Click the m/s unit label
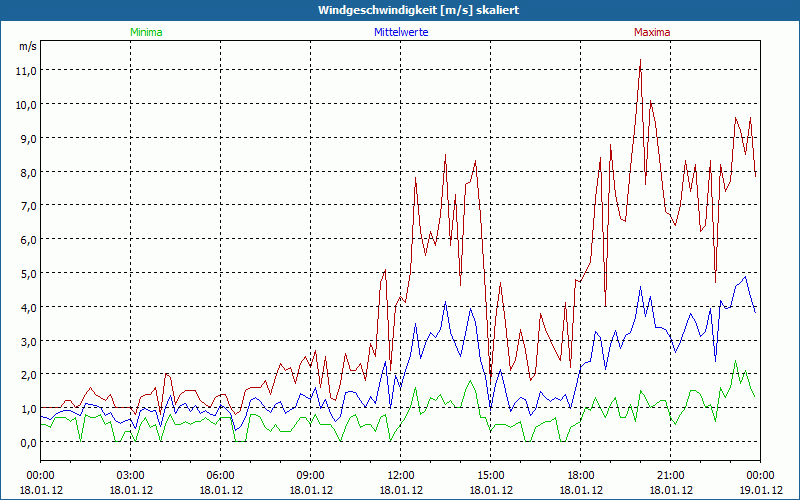 pyautogui.click(x=28, y=46)
